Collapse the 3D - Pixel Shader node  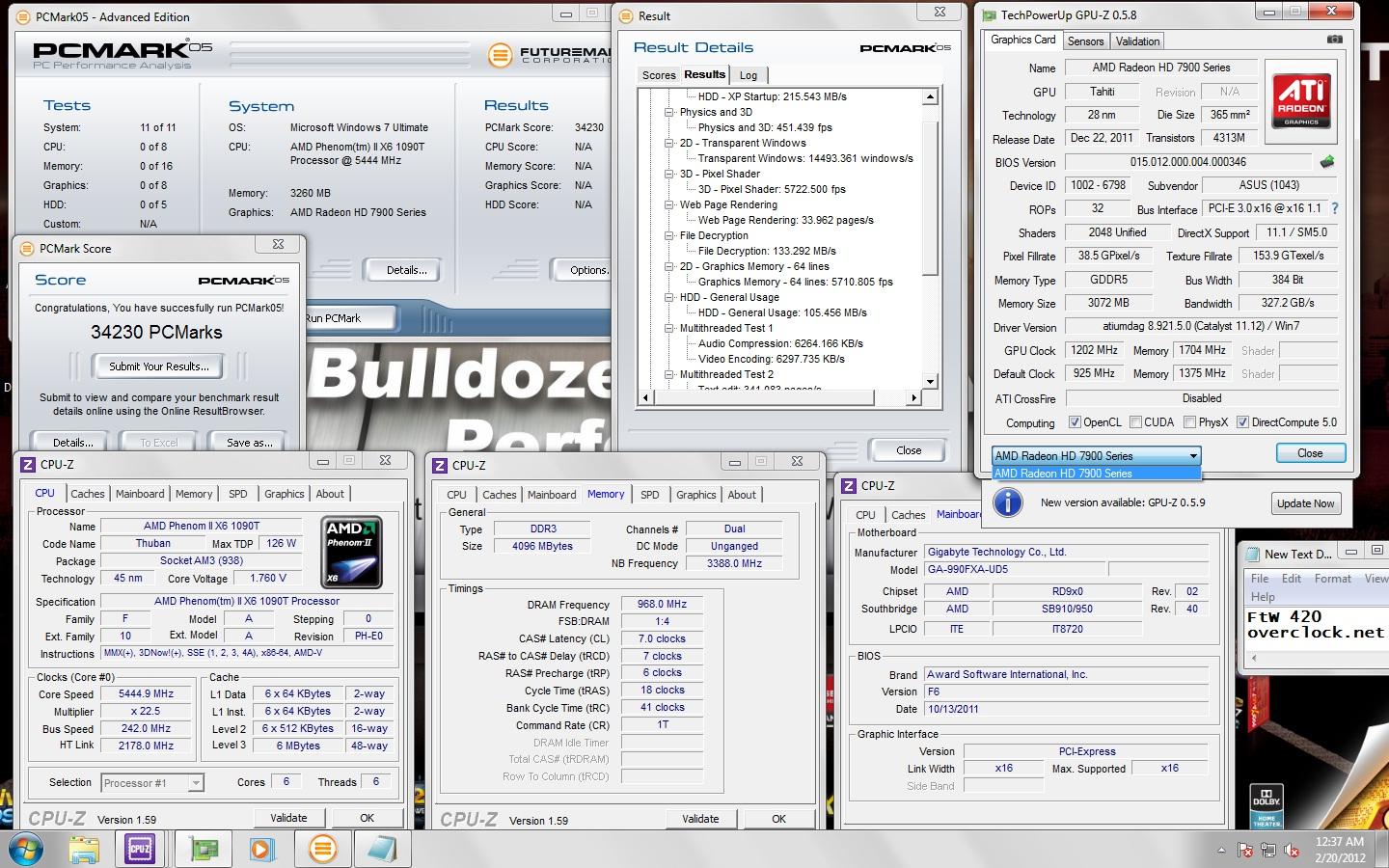coord(669,174)
